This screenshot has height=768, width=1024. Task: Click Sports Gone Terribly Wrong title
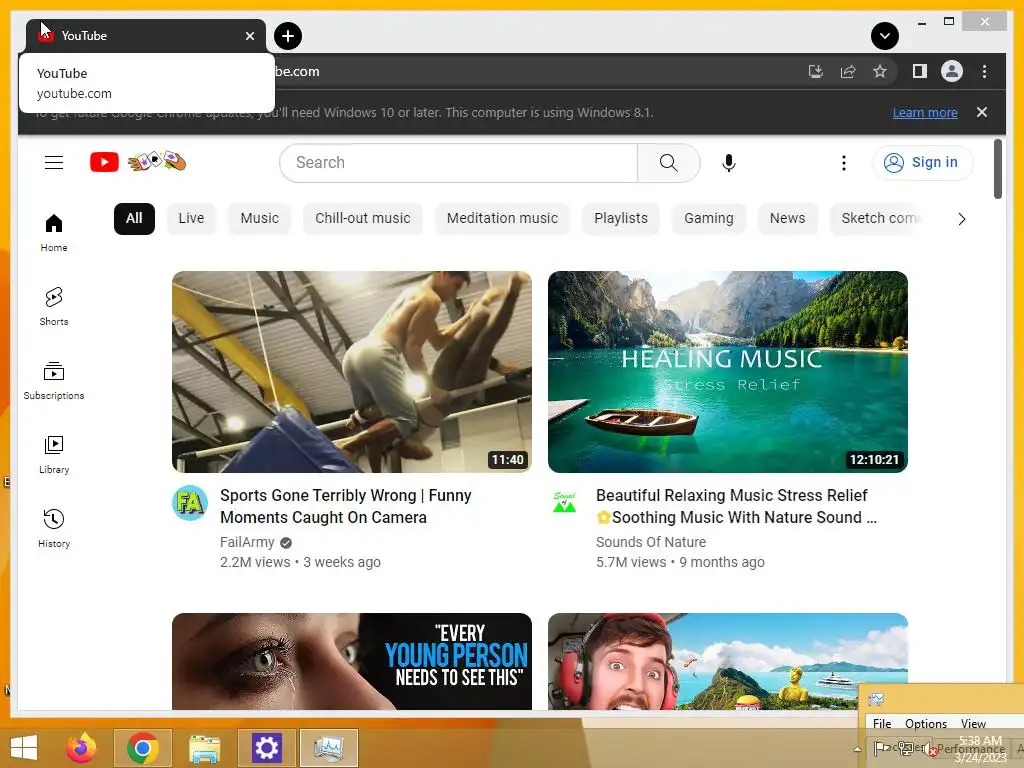tap(345, 506)
